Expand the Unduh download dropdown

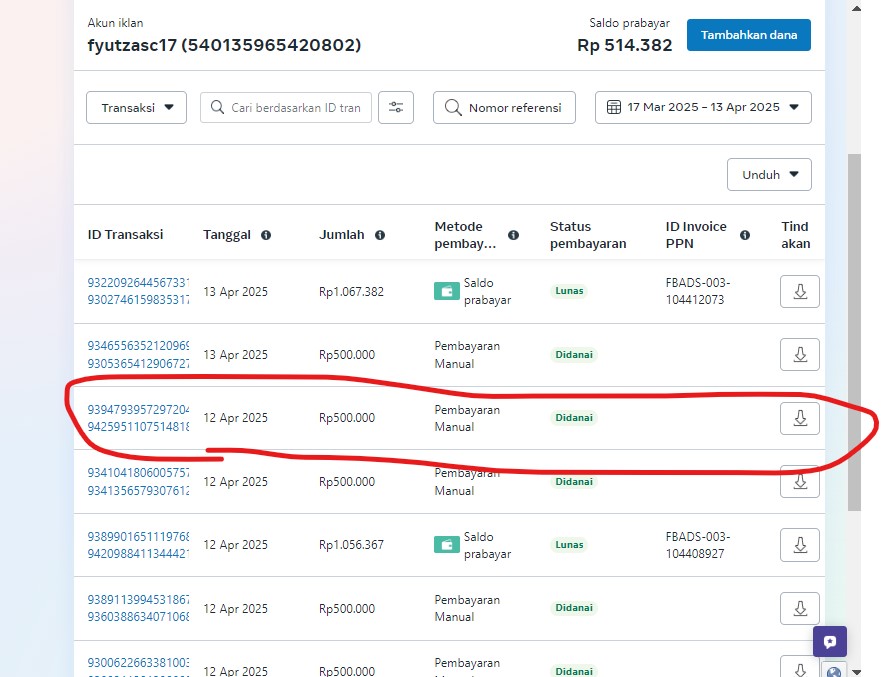769,174
